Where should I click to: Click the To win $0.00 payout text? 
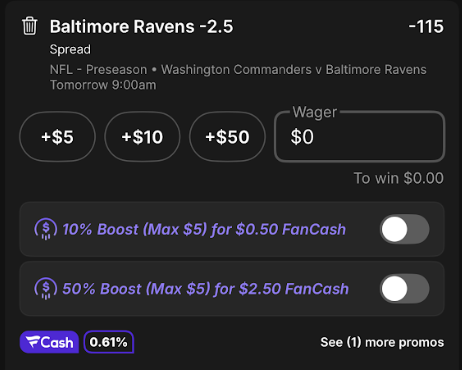399,178
